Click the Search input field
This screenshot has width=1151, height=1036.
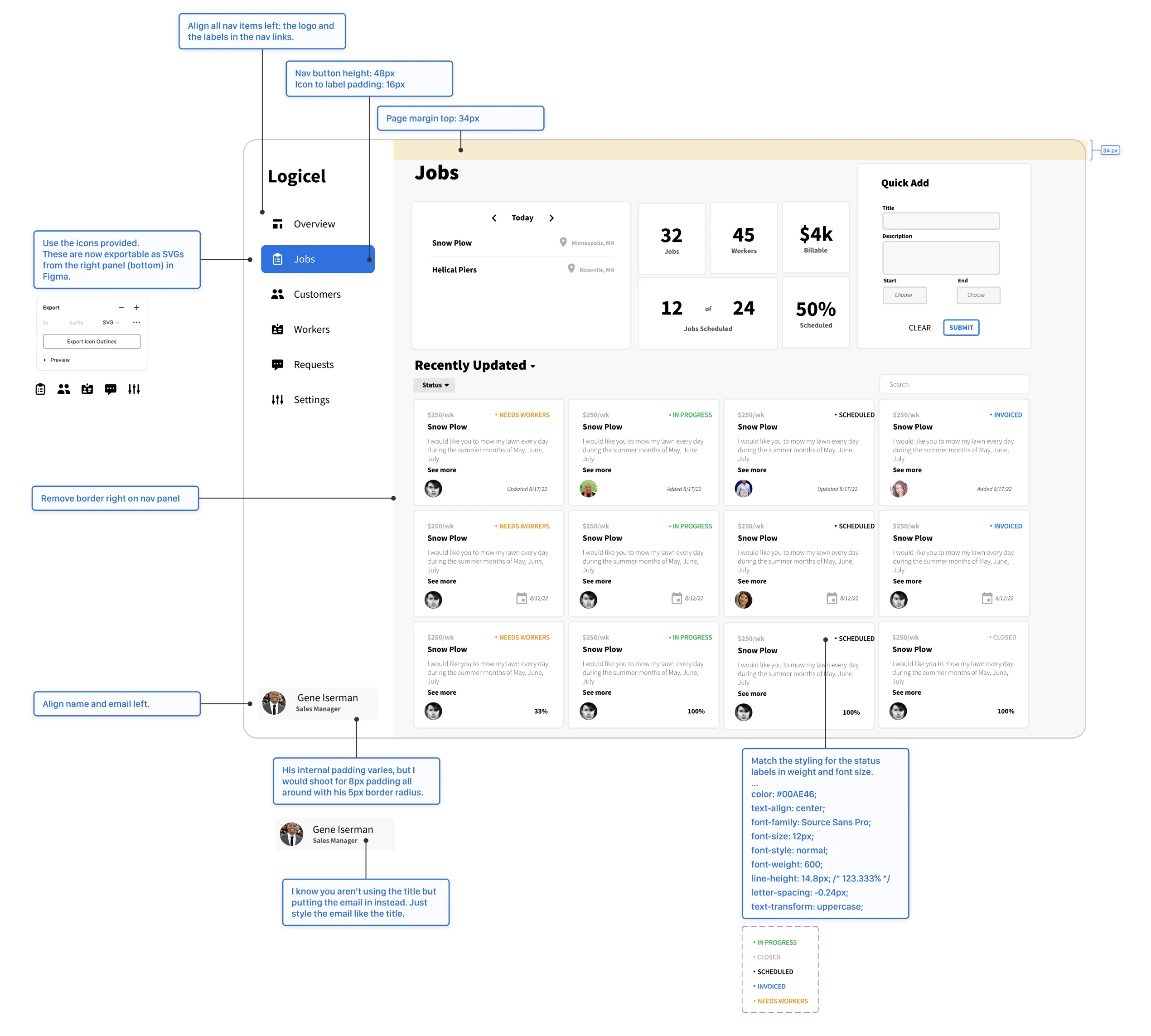pos(954,384)
